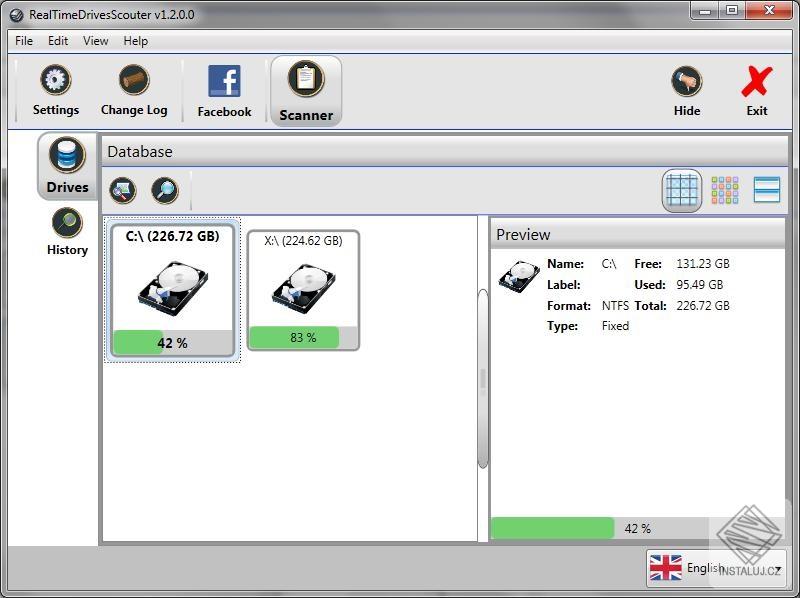Switch to small tiles view mode

[724, 189]
